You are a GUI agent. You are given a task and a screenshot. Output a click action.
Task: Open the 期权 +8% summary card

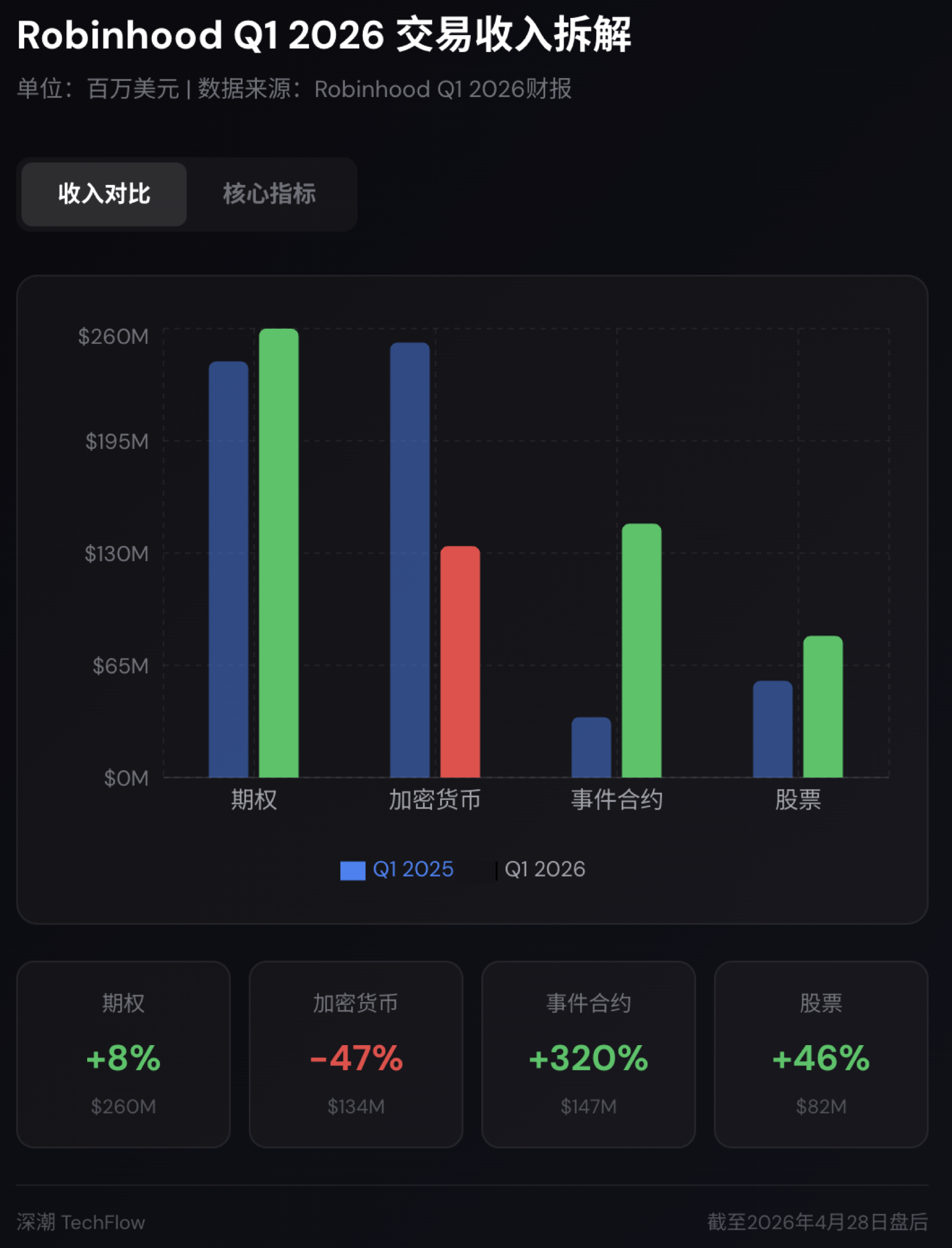click(124, 1054)
